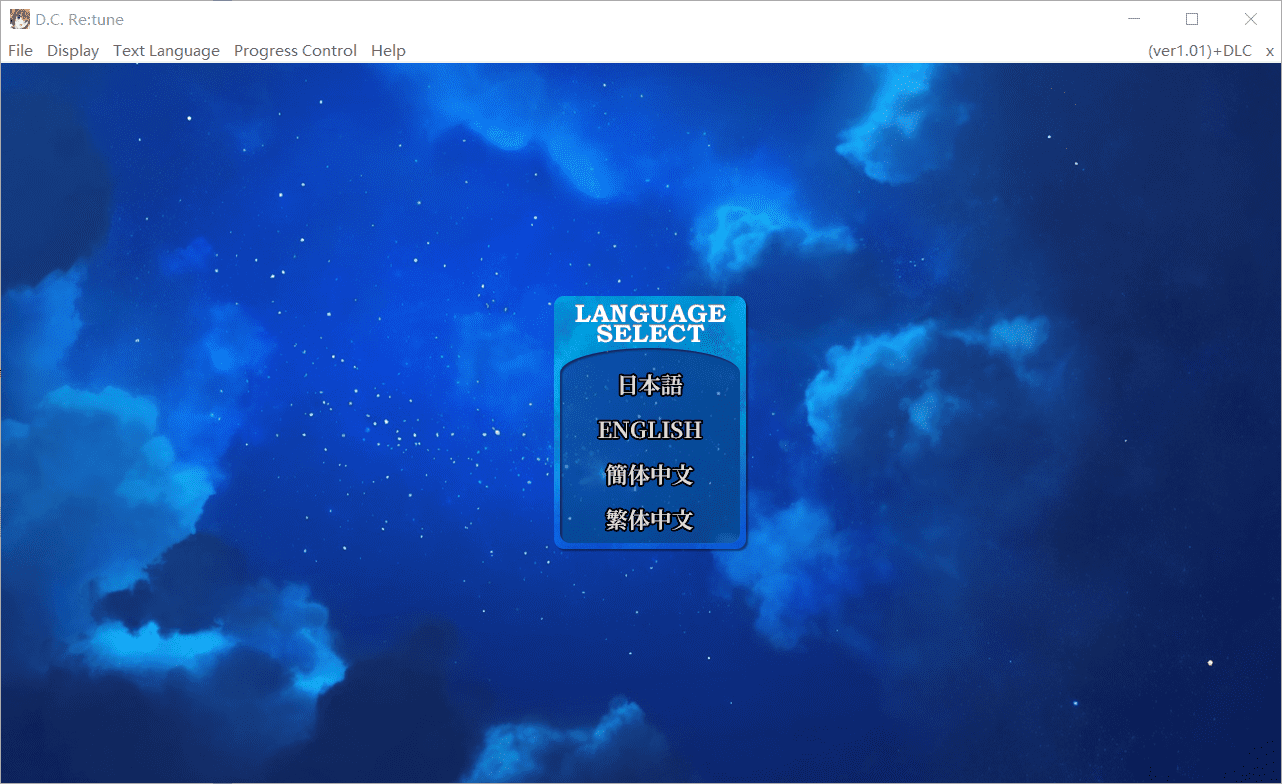Image resolution: width=1282 pixels, height=784 pixels.
Task: Click the title bar of the window
Action: point(600,18)
